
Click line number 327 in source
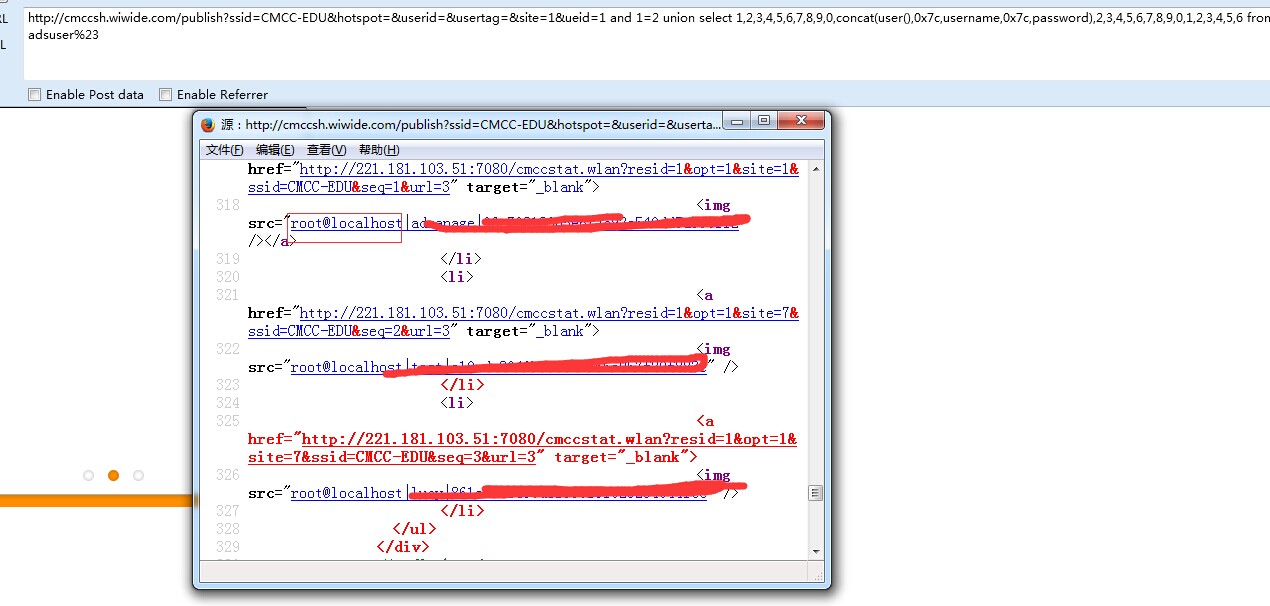pos(226,511)
